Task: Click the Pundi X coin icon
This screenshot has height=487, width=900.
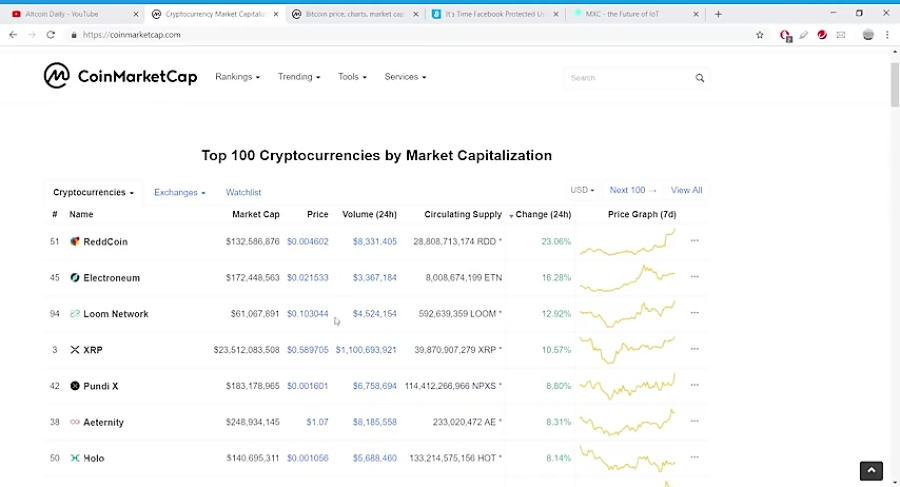Action: 75,386
